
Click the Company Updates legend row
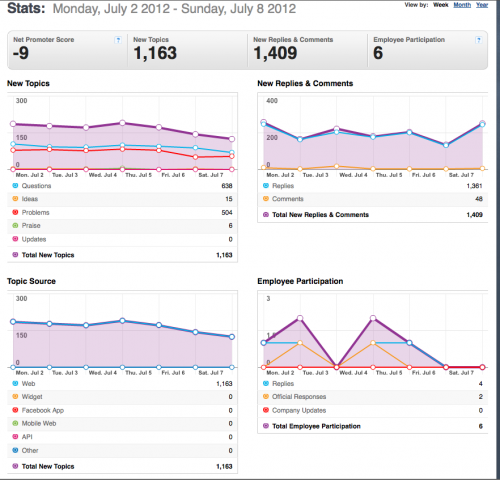pos(373,410)
